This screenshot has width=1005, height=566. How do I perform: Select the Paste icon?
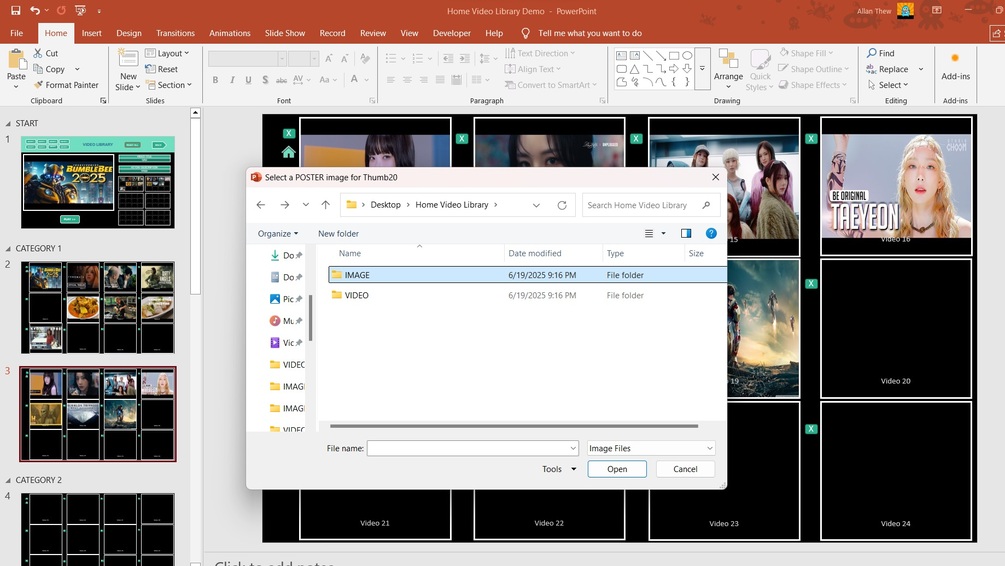[x=16, y=61]
